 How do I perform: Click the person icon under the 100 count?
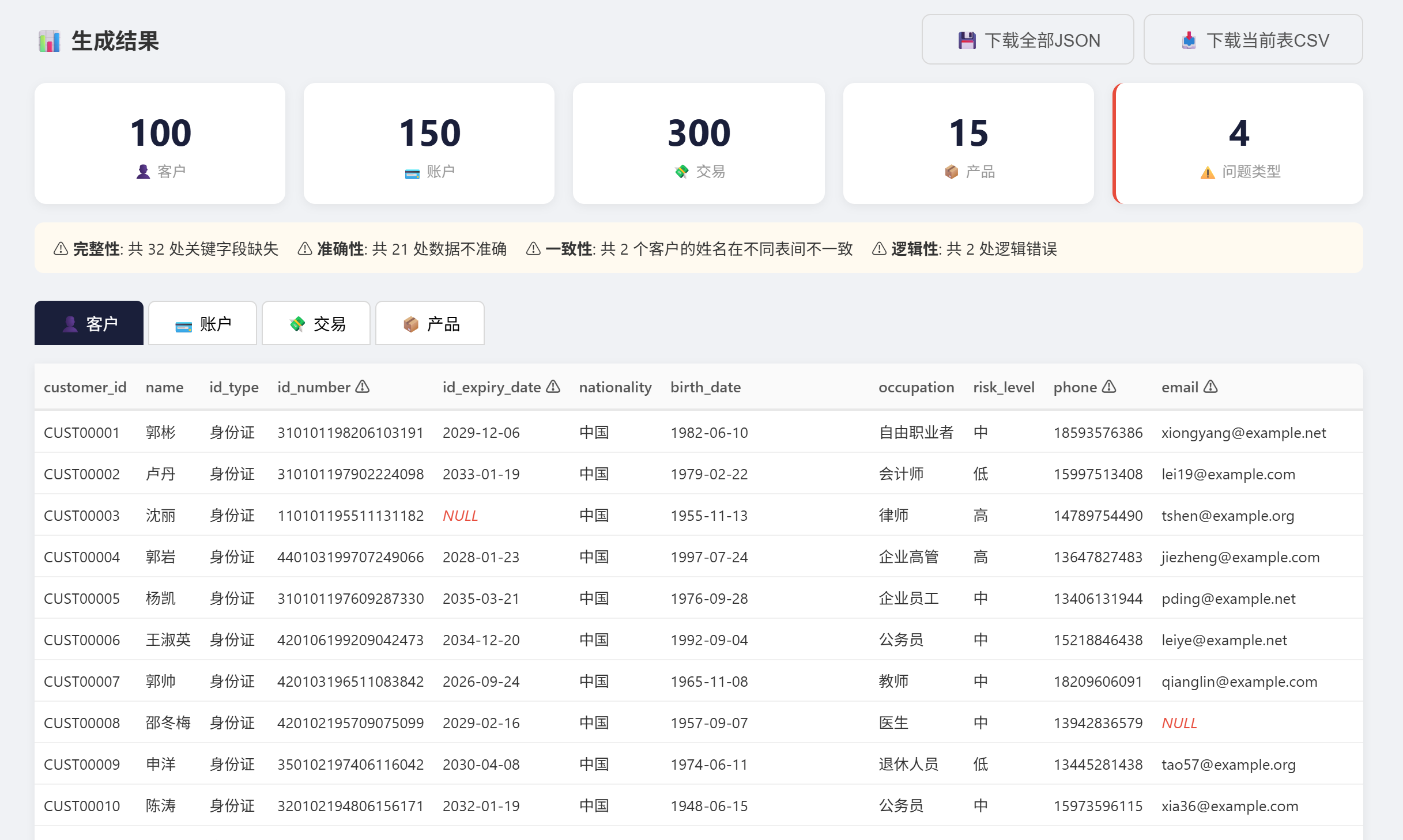(x=143, y=172)
